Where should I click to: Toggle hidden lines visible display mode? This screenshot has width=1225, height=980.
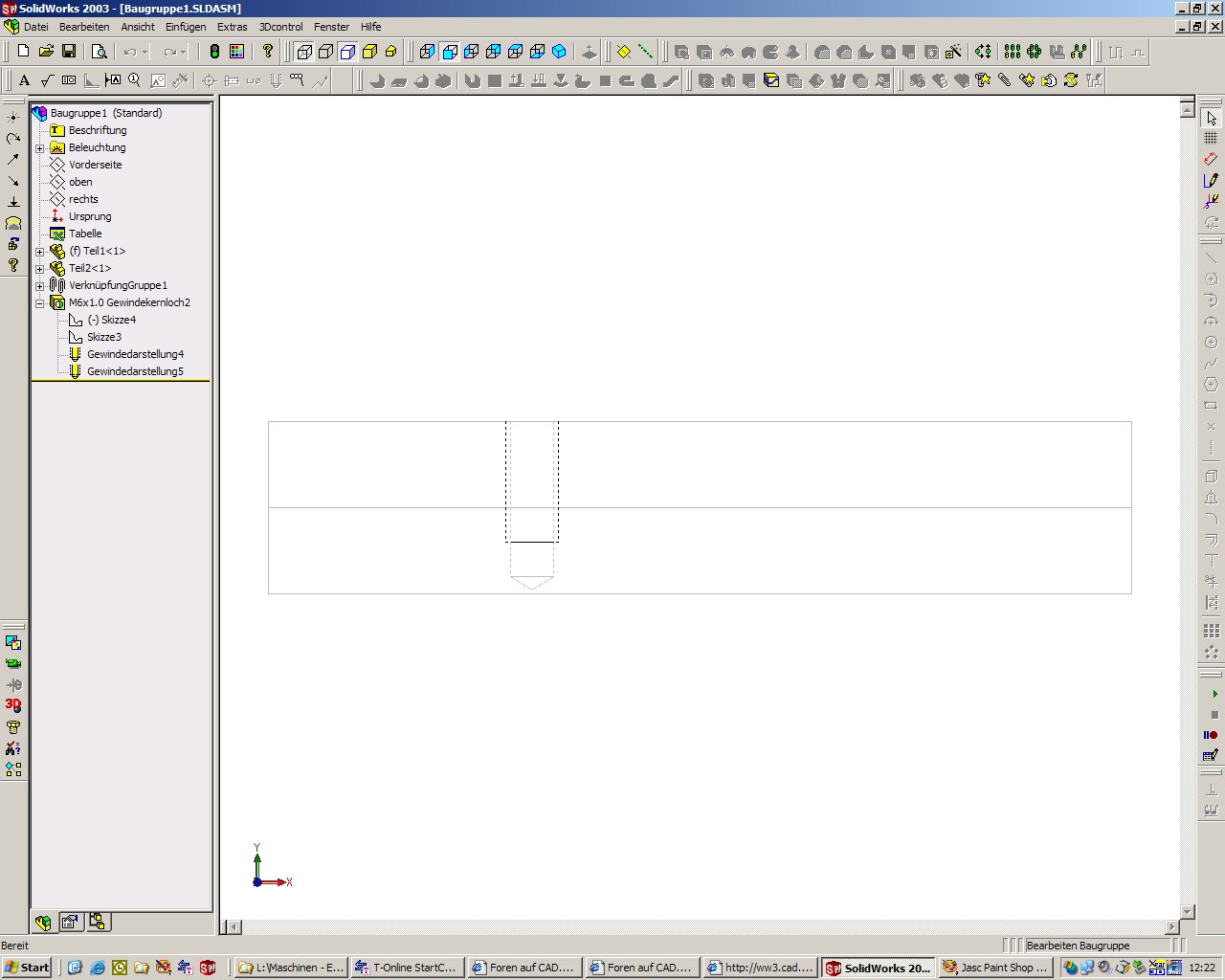coord(325,52)
